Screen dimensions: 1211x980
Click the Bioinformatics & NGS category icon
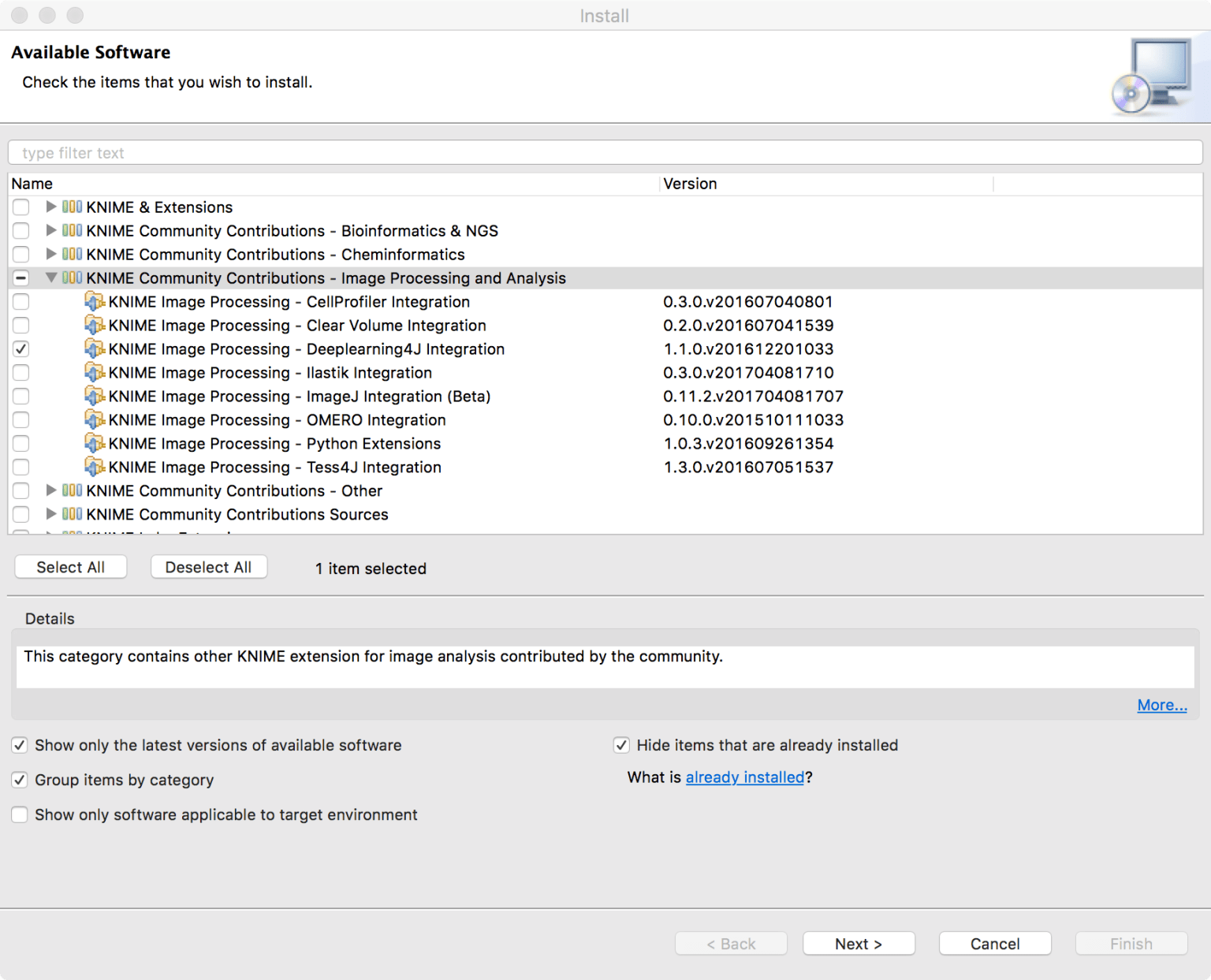click(72, 230)
